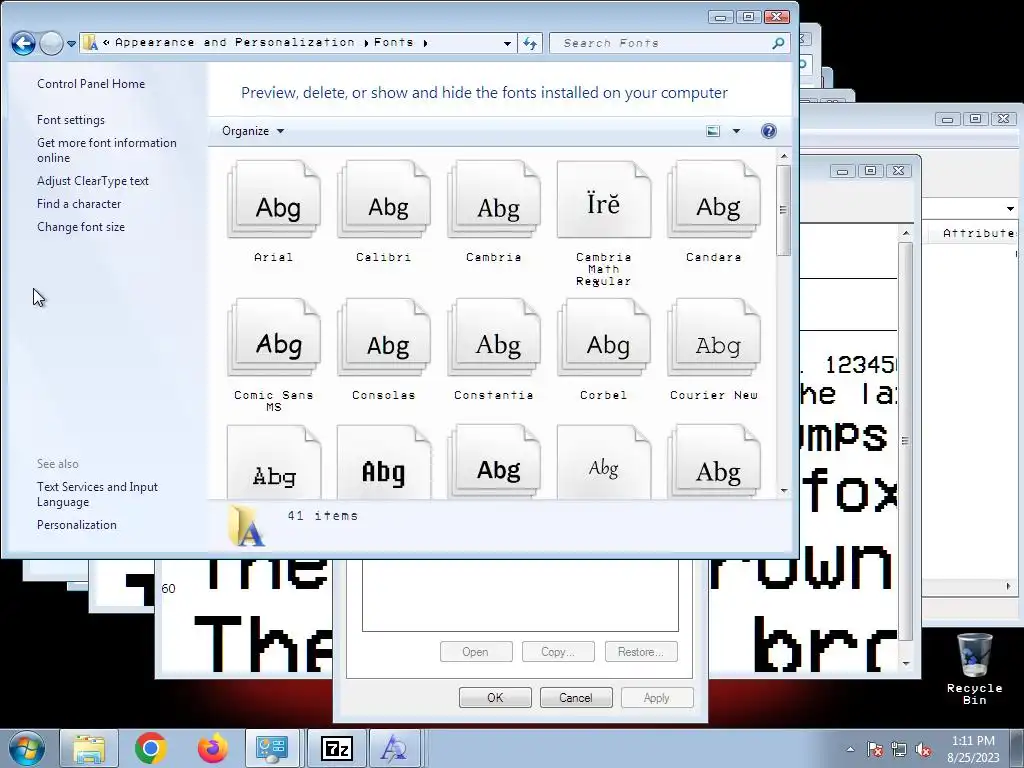The height and width of the screenshot is (768, 1024).
Task: Open Text Services and Input Language
Action: point(97,494)
